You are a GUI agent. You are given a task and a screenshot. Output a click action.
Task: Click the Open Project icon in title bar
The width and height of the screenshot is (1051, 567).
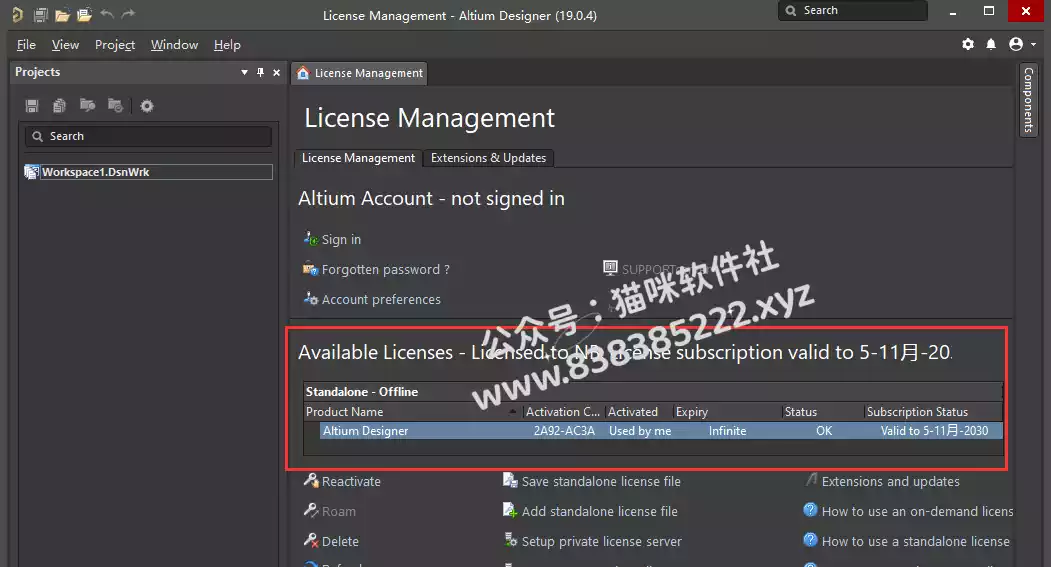[x=84, y=14]
